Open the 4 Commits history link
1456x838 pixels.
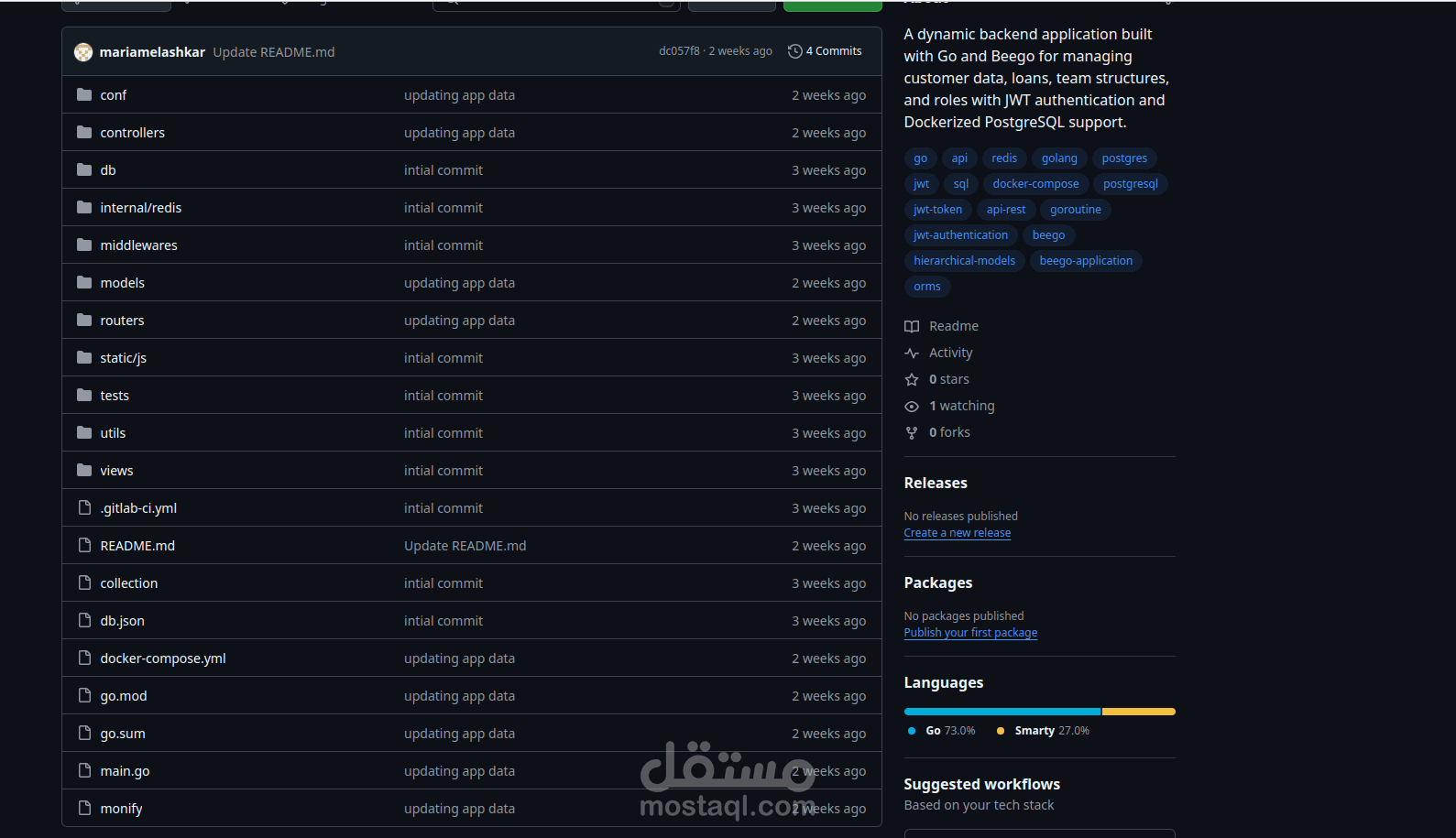(825, 51)
